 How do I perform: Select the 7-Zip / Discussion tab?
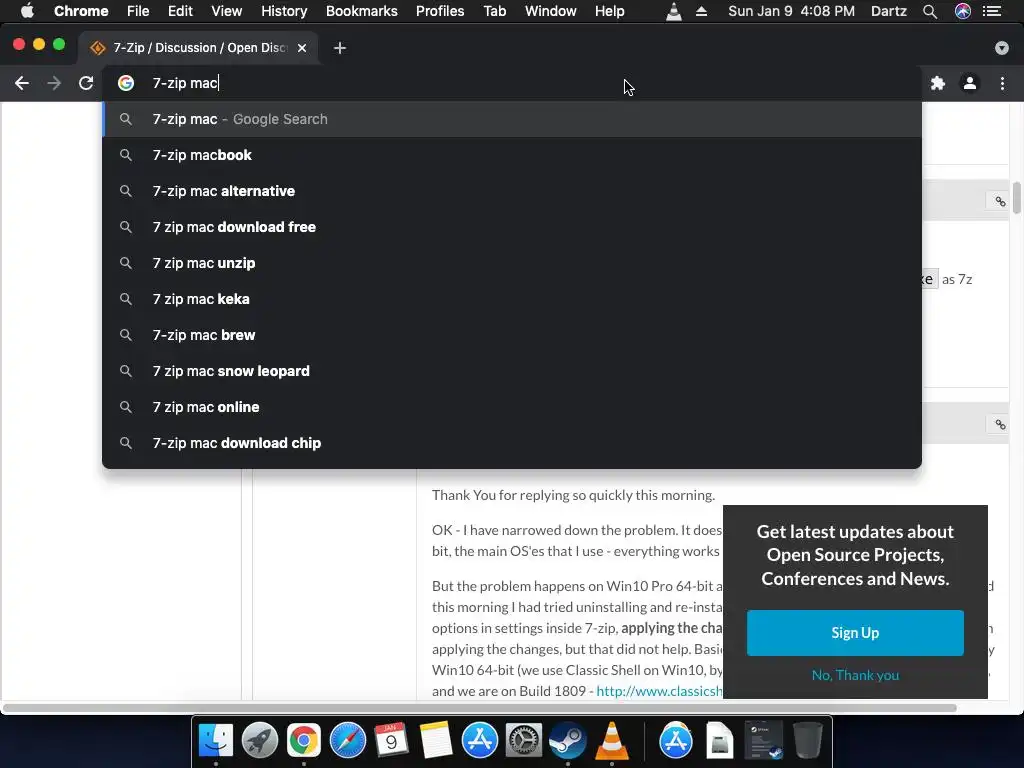point(199,48)
